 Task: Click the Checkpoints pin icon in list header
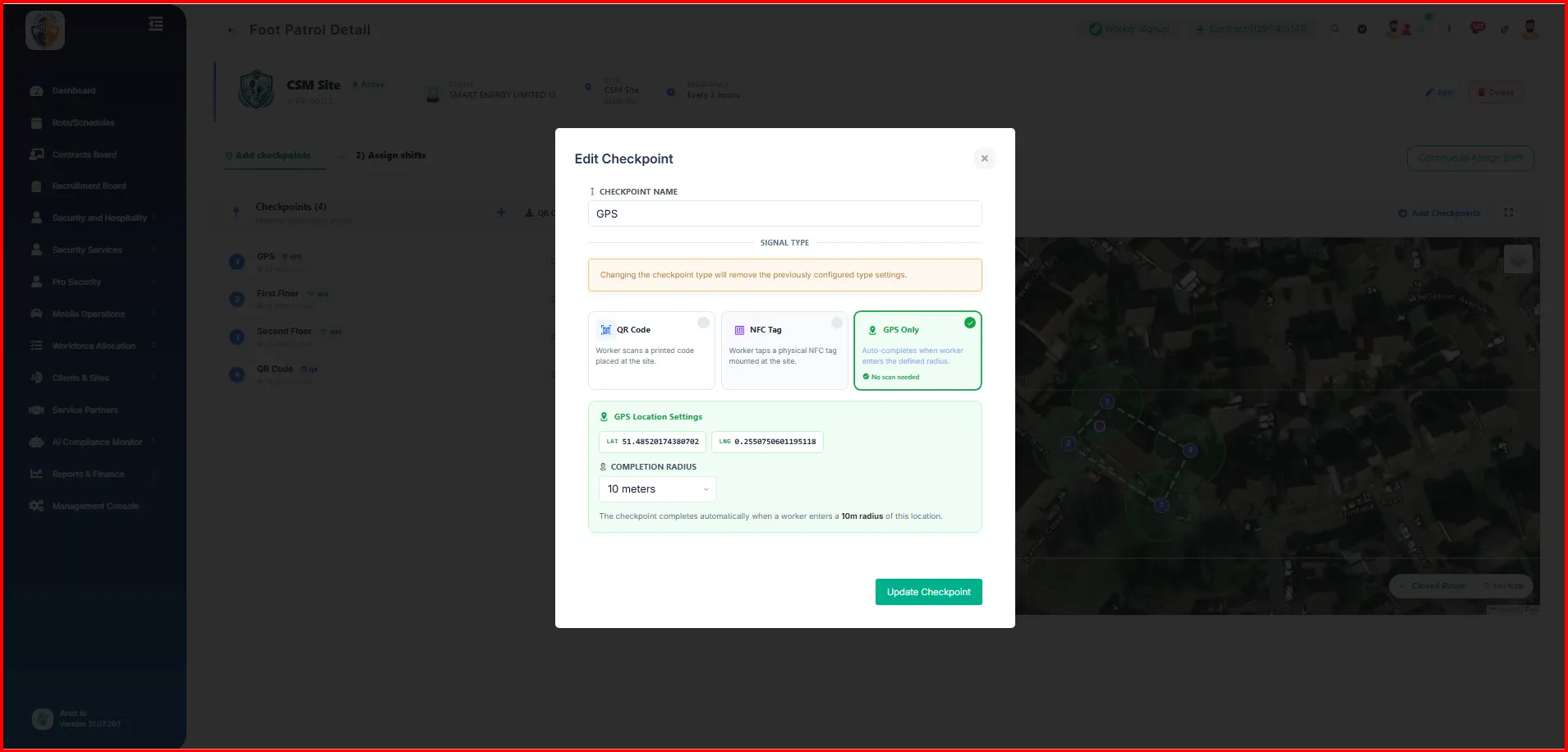click(237, 212)
